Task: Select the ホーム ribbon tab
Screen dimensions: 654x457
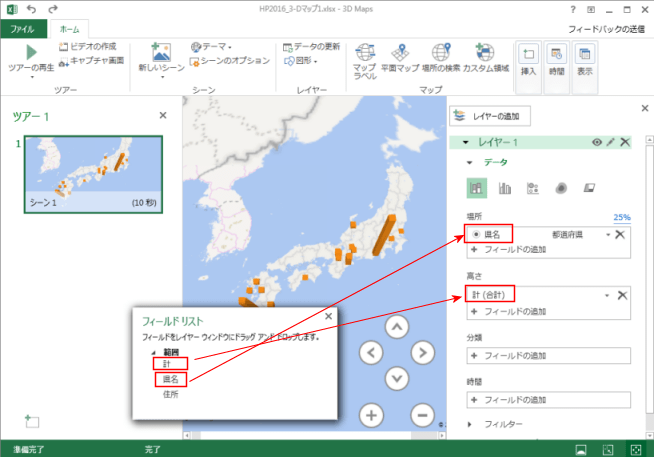Action: 69,29
